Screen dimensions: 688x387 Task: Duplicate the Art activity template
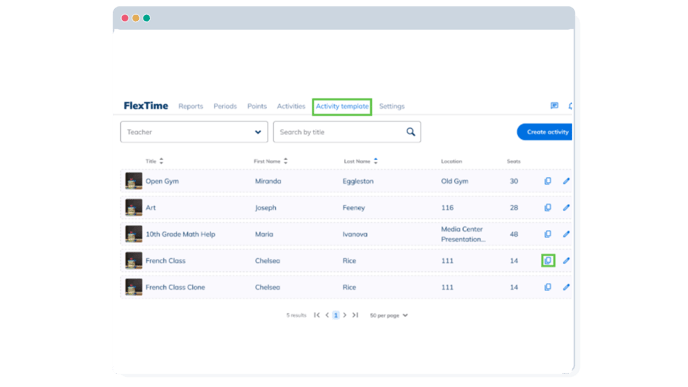click(548, 208)
